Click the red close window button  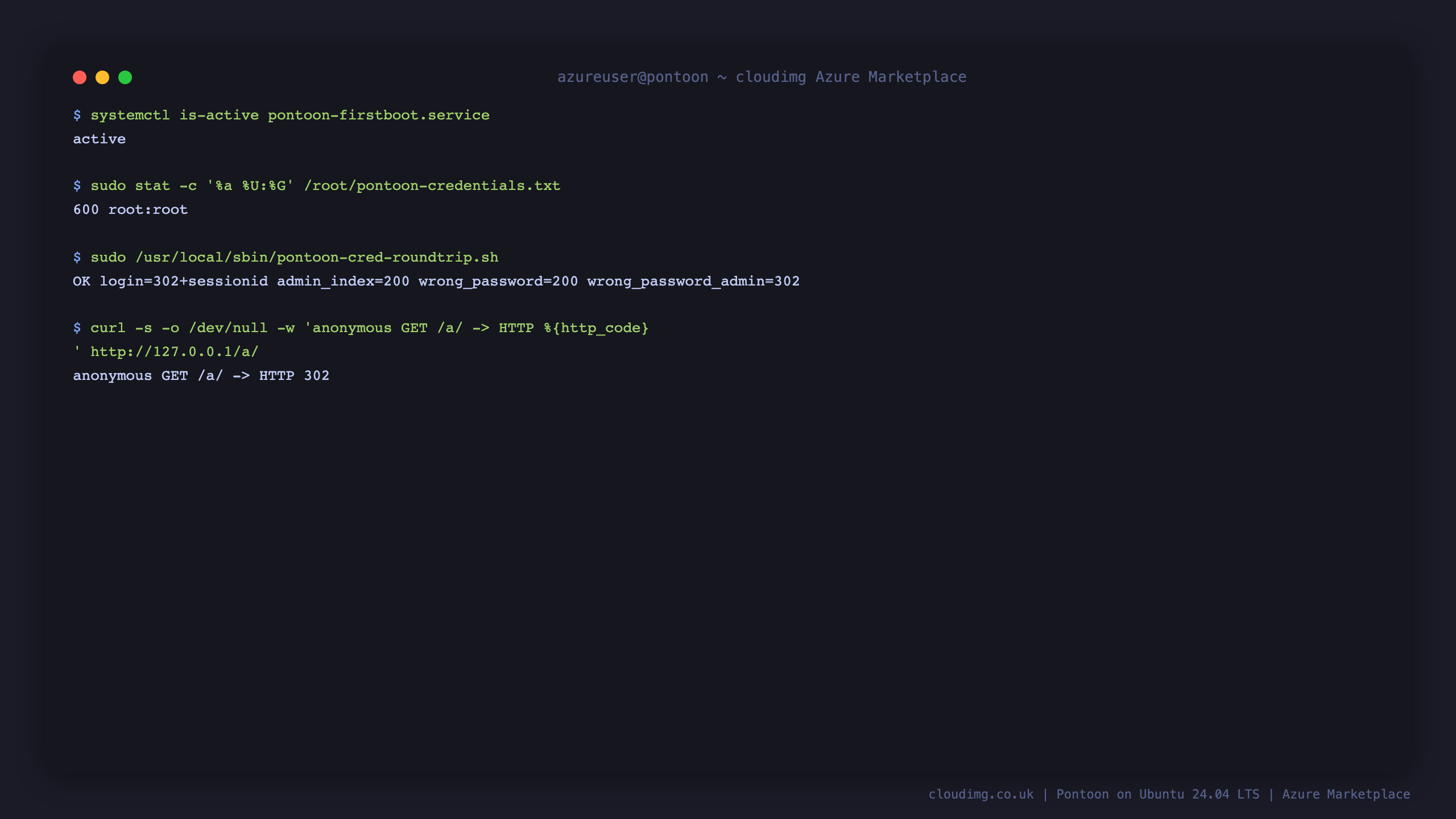click(x=80, y=77)
